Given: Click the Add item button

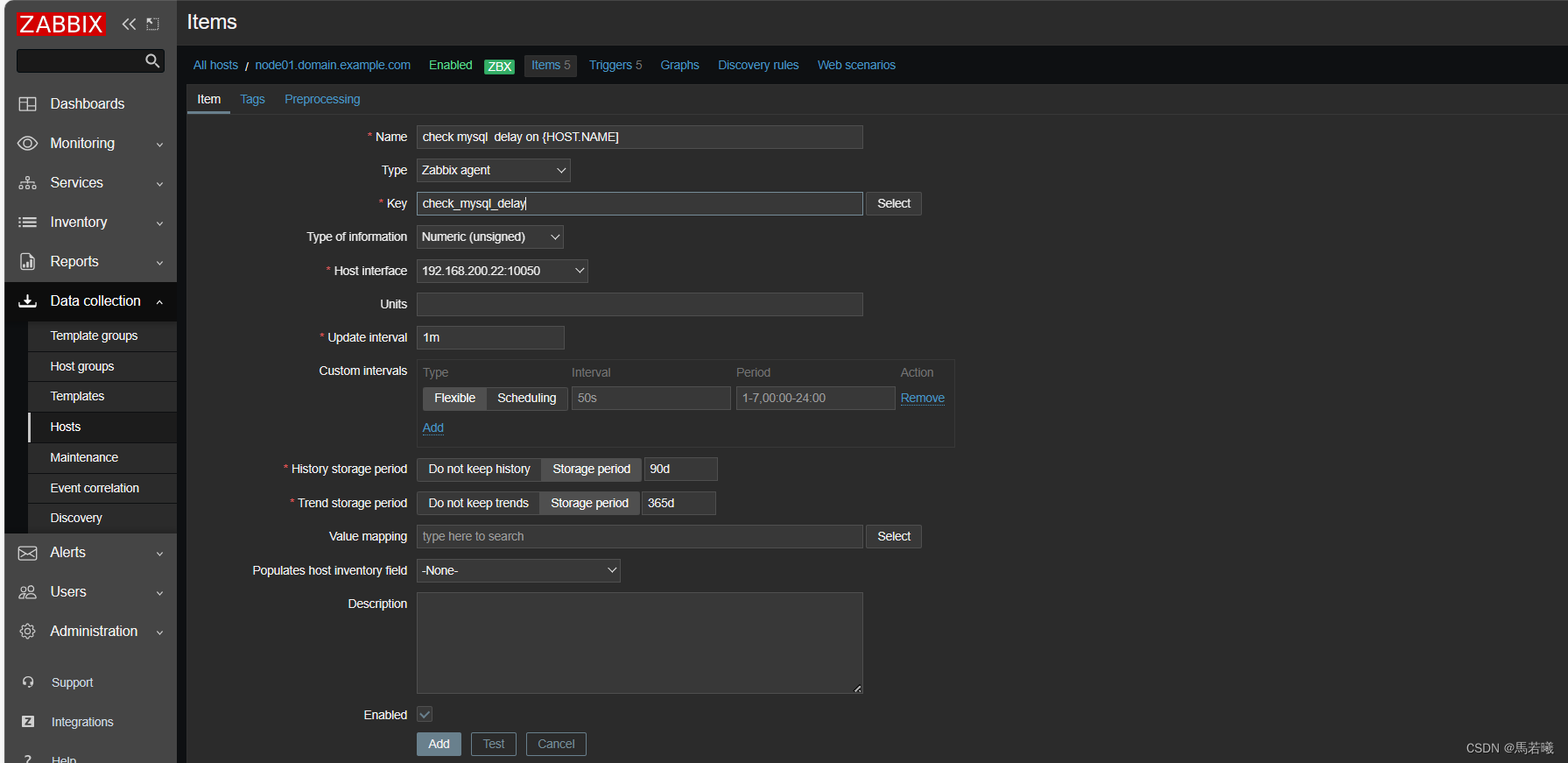Looking at the screenshot, I should pyautogui.click(x=439, y=744).
